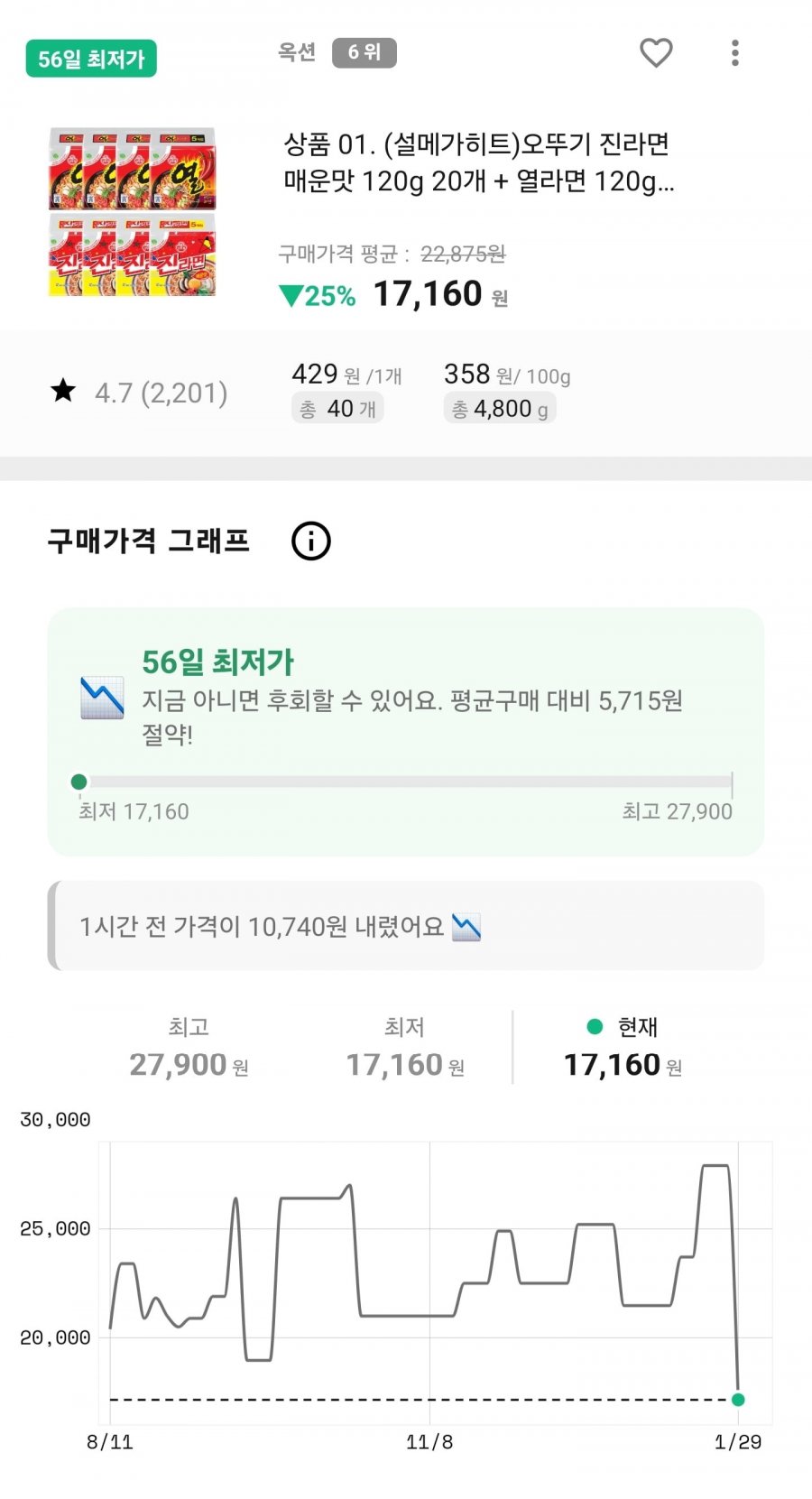Open the 옥션 seller label
This screenshot has height=1499, width=812.
(x=297, y=52)
